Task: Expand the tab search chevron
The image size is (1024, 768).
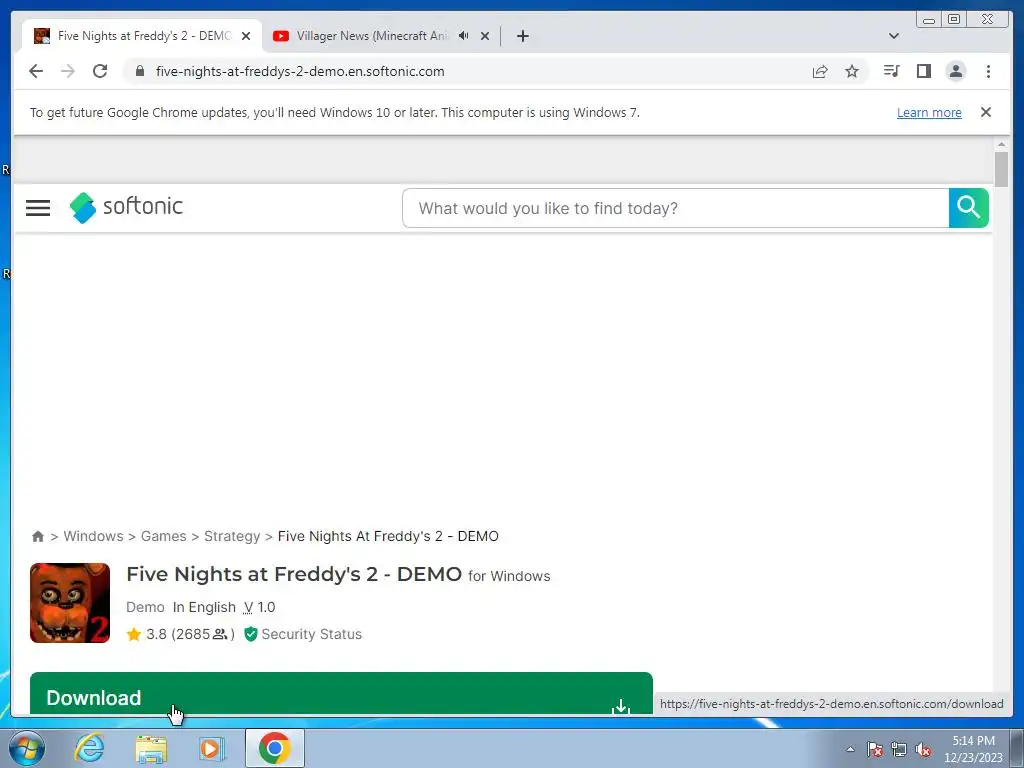Action: coord(894,36)
